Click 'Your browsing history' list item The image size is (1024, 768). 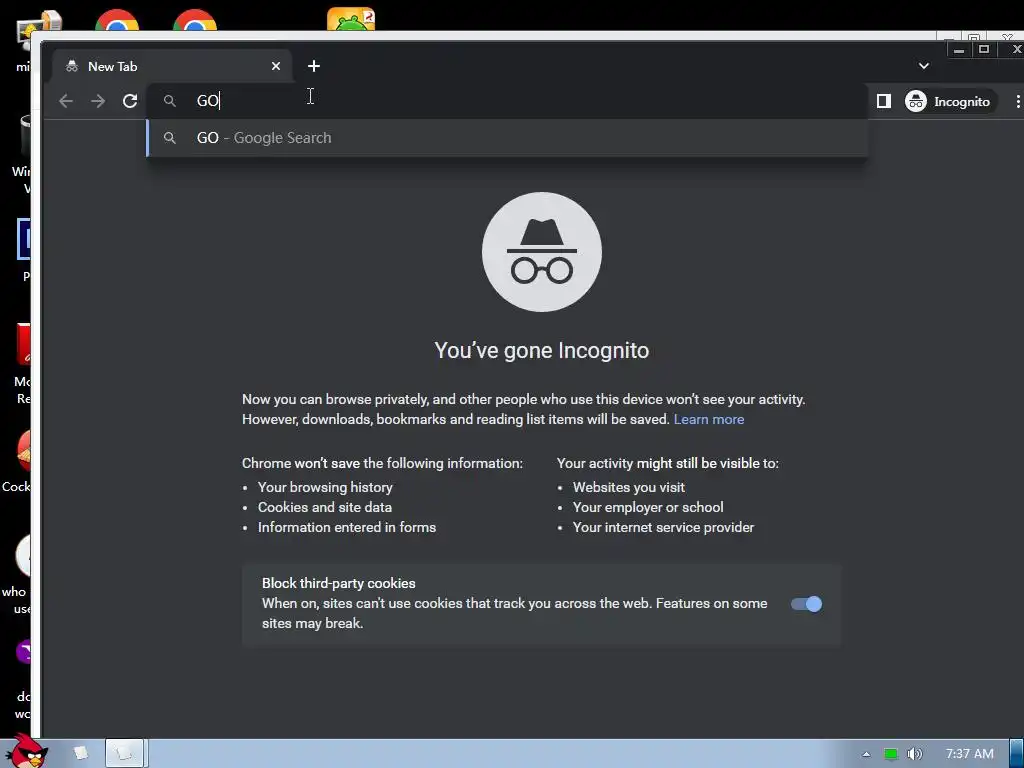click(x=325, y=487)
